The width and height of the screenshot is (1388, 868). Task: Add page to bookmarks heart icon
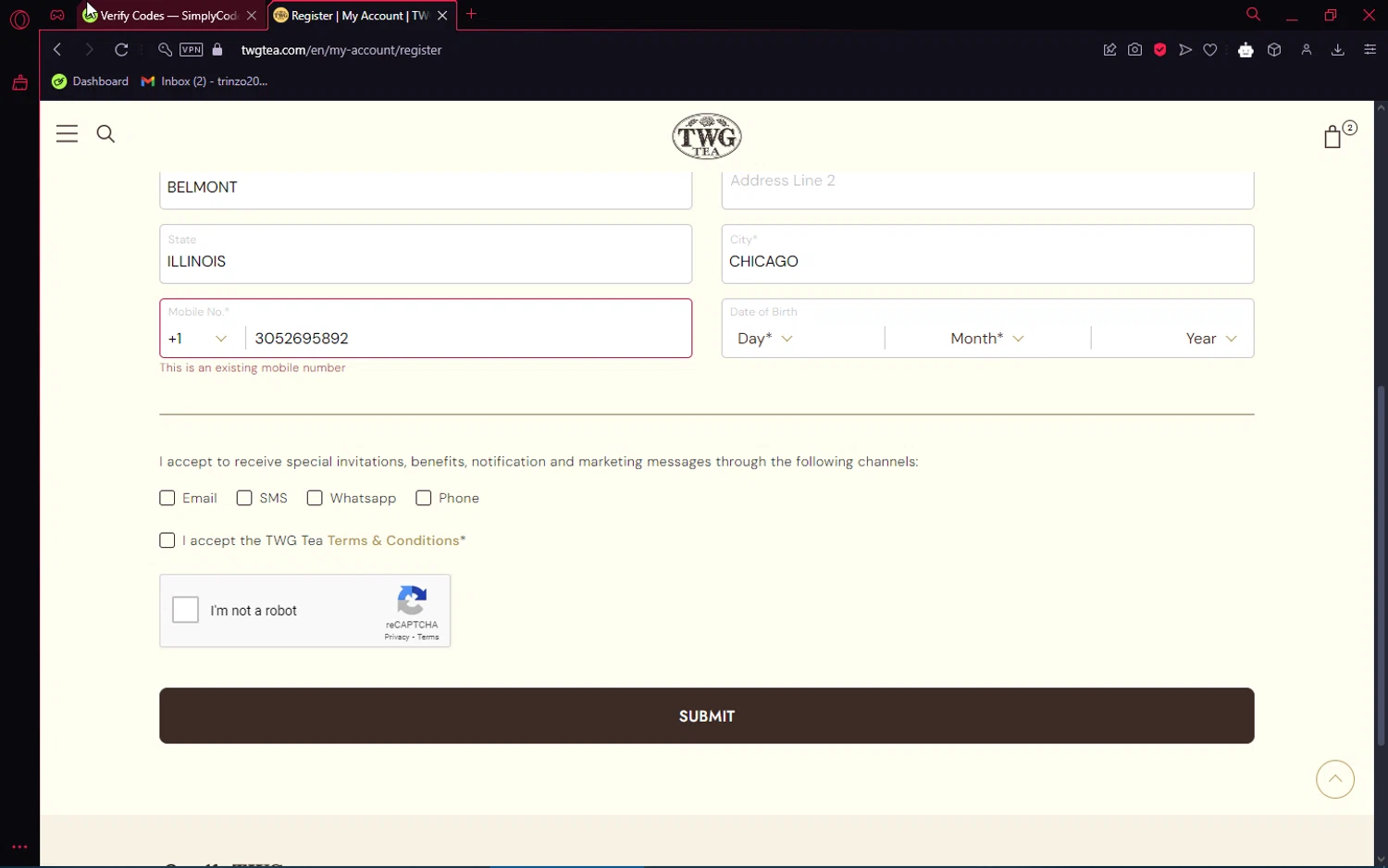click(x=1210, y=50)
